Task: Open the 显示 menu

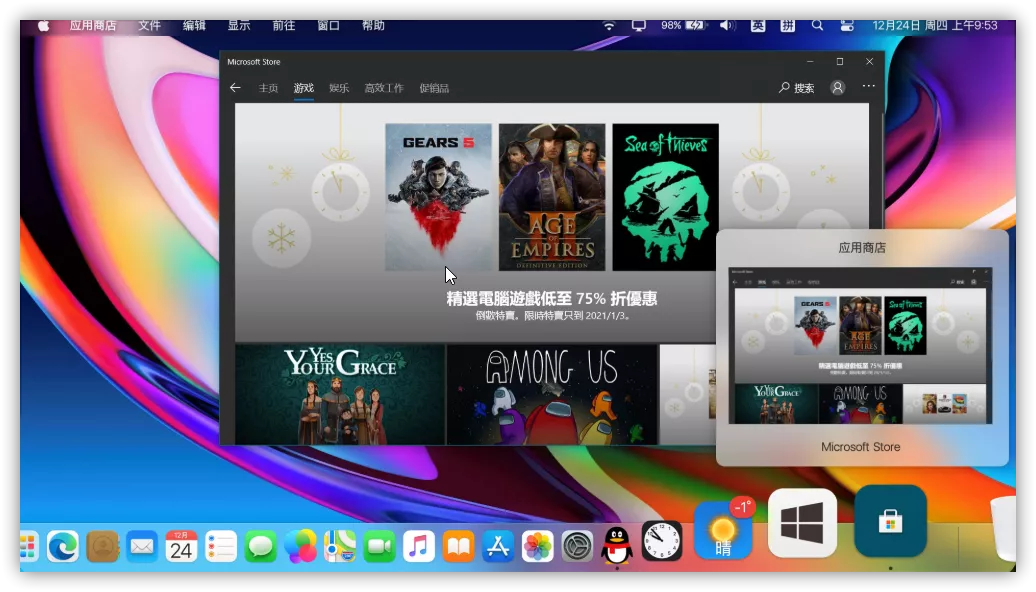Action: (x=239, y=25)
